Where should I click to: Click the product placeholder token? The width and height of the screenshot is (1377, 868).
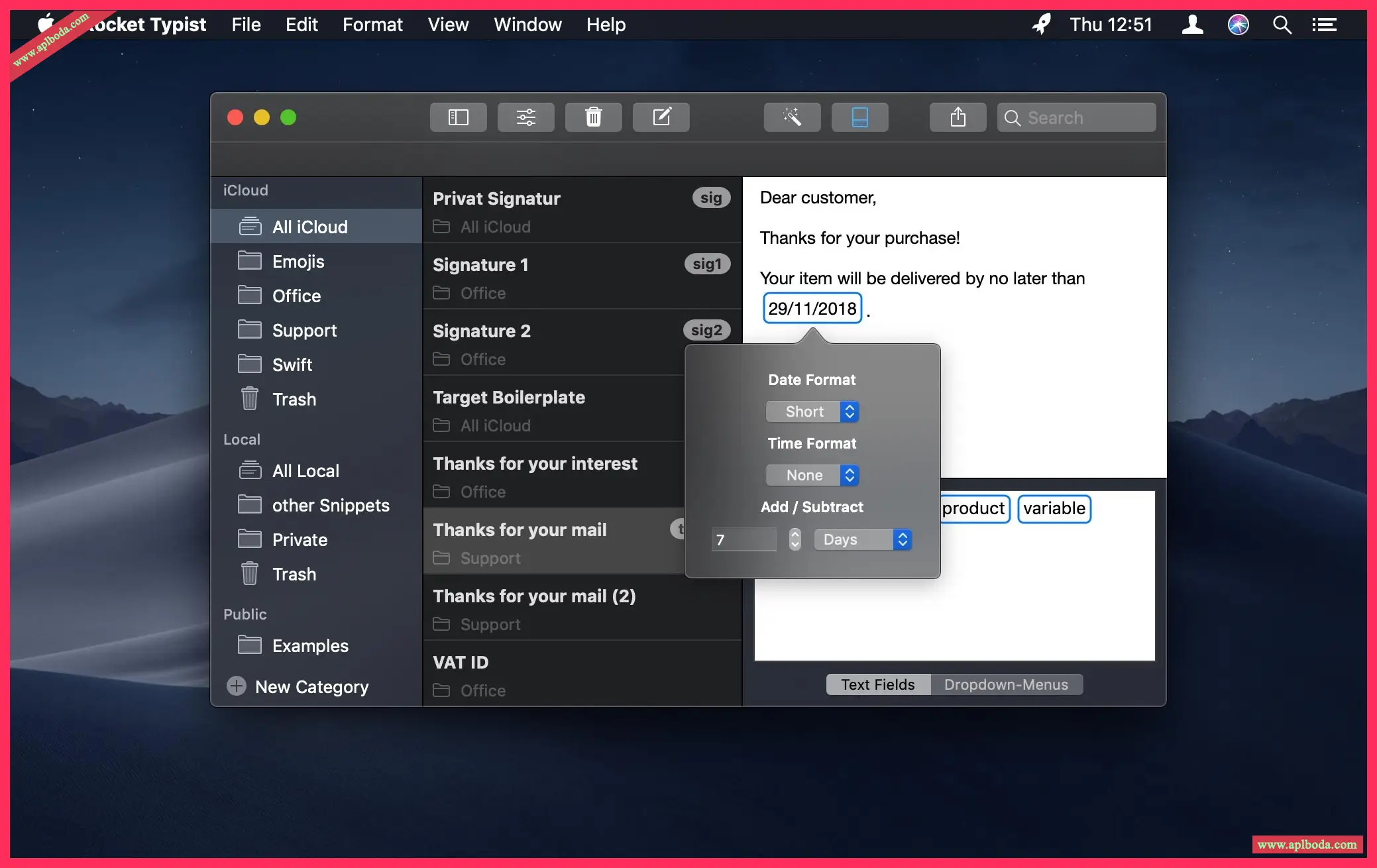(x=973, y=509)
